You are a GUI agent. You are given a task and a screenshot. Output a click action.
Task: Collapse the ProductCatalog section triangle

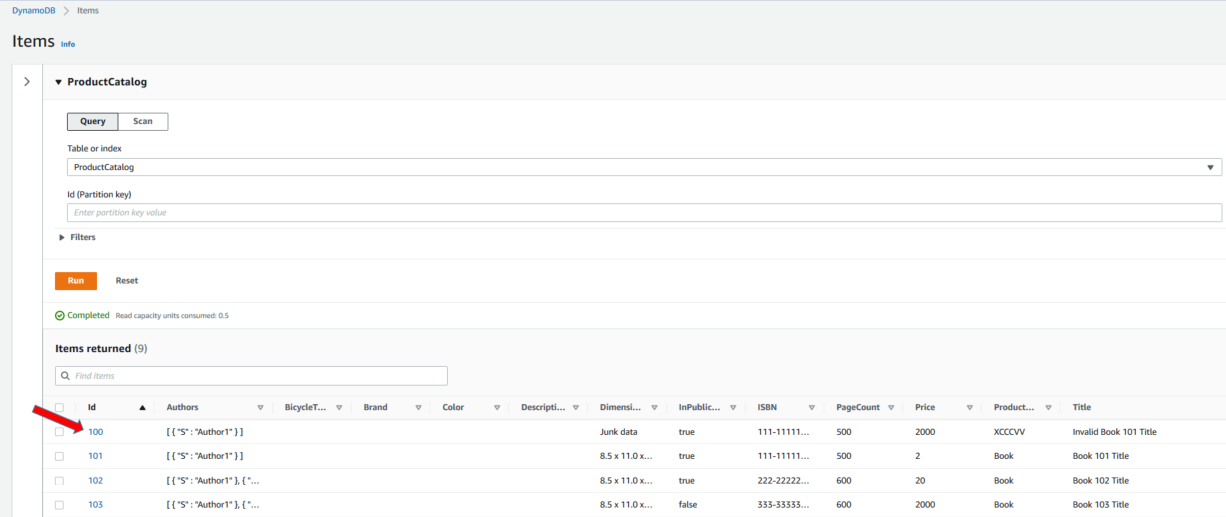59,82
